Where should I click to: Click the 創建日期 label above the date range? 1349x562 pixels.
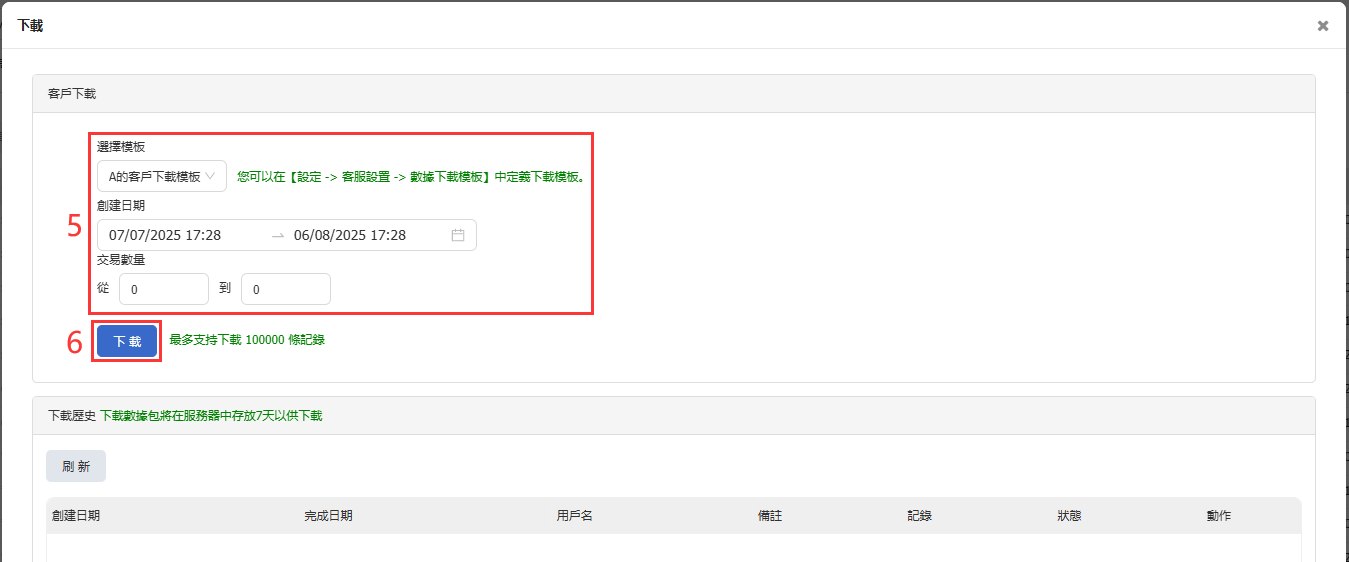[121, 205]
